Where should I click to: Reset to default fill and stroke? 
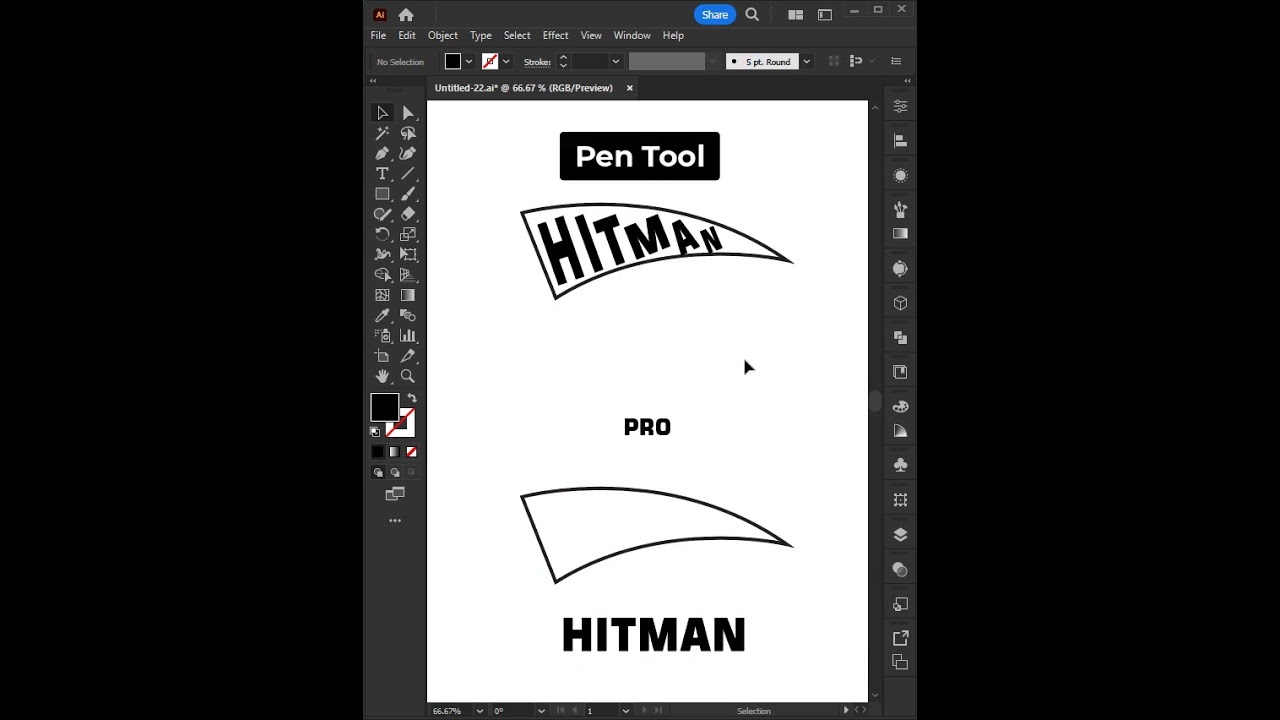point(375,432)
